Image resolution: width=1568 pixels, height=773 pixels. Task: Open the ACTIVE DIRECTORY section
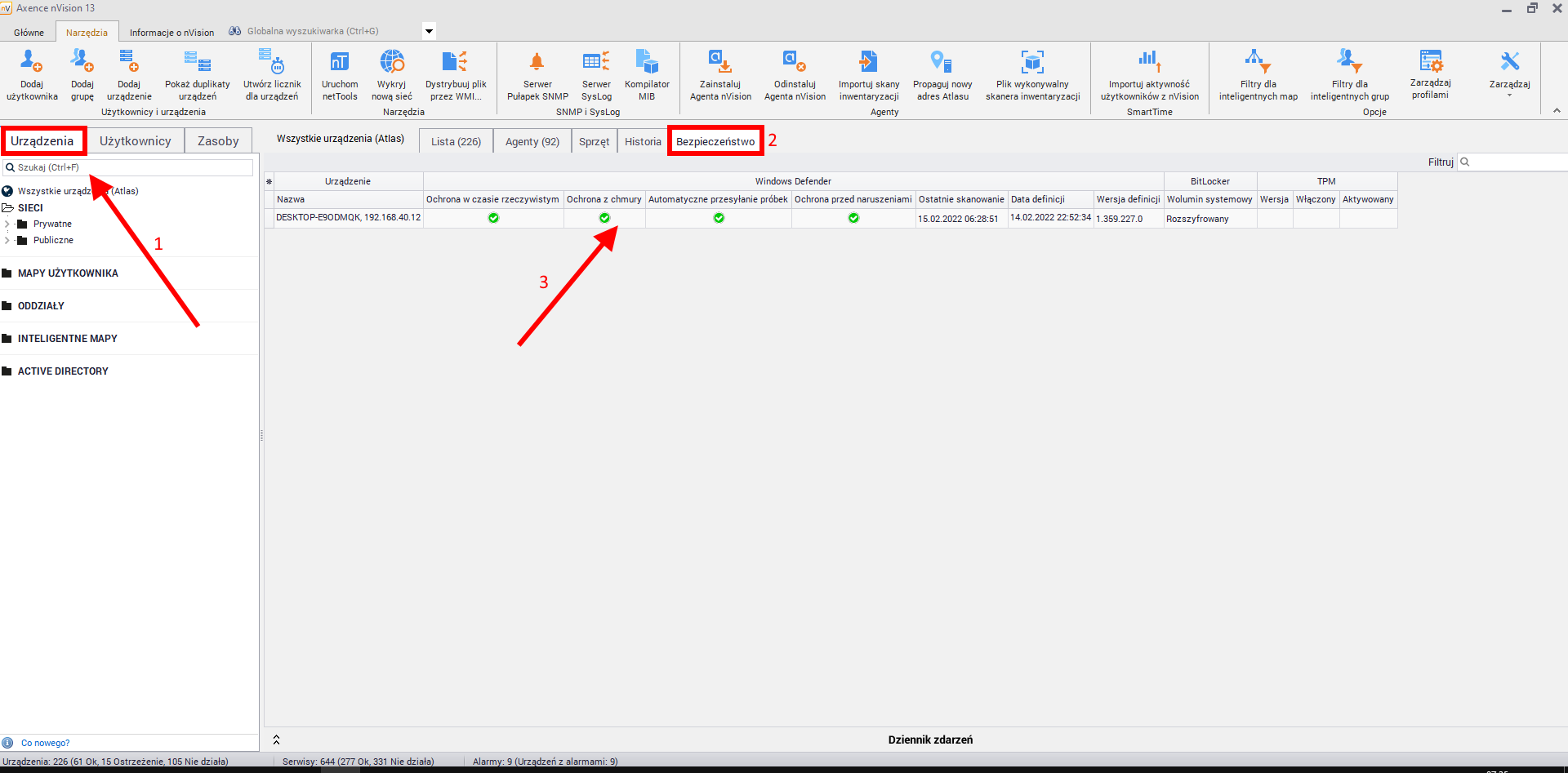63,371
